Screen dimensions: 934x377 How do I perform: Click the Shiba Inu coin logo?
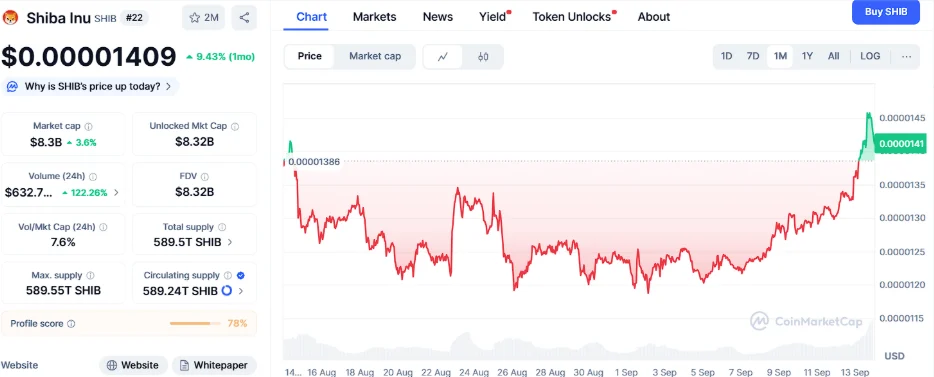11,18
